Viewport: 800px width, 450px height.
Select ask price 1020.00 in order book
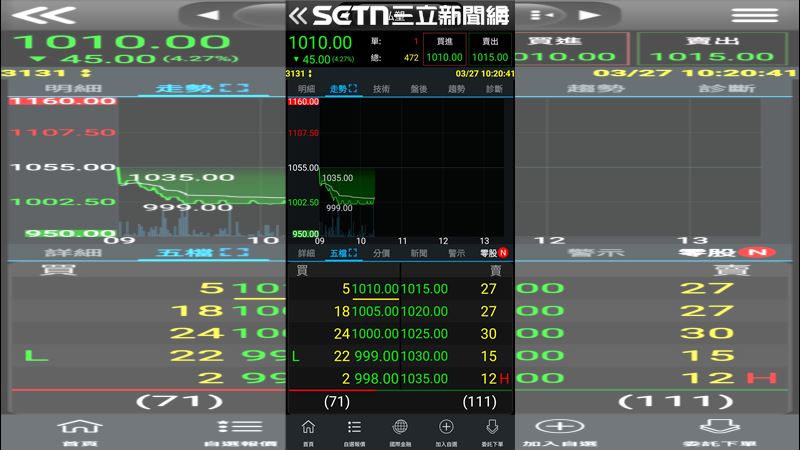(x=424, y=311)
